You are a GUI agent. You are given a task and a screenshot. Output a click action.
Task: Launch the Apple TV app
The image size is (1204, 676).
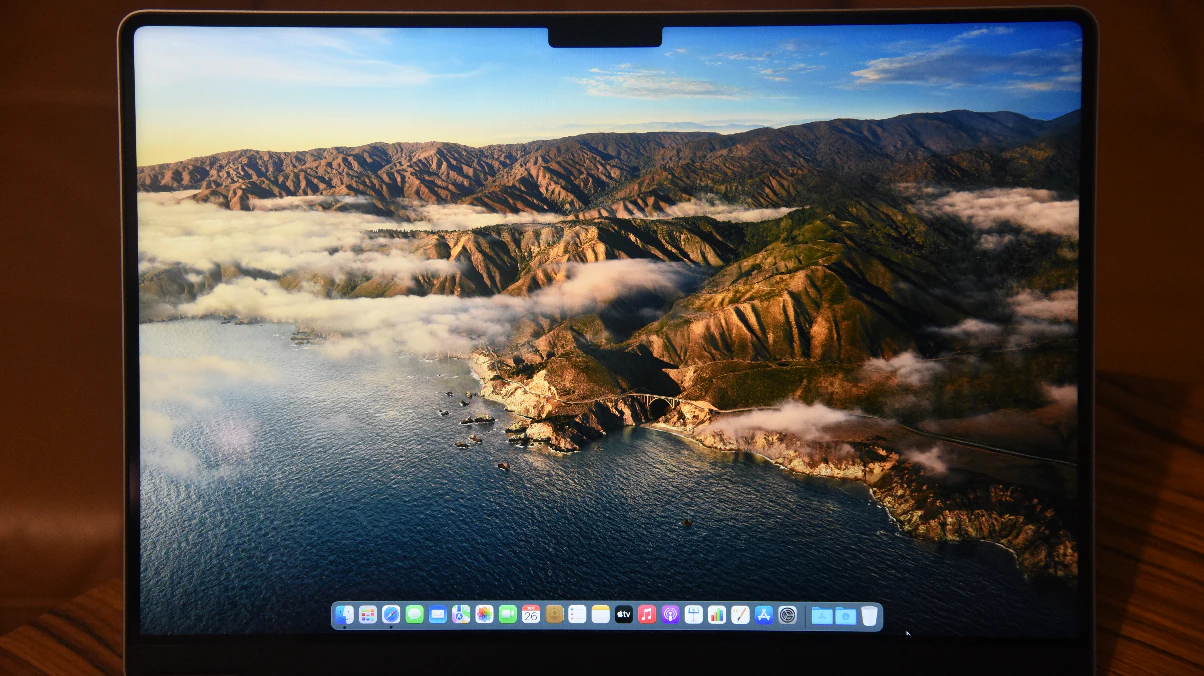(x=624, y=615)
